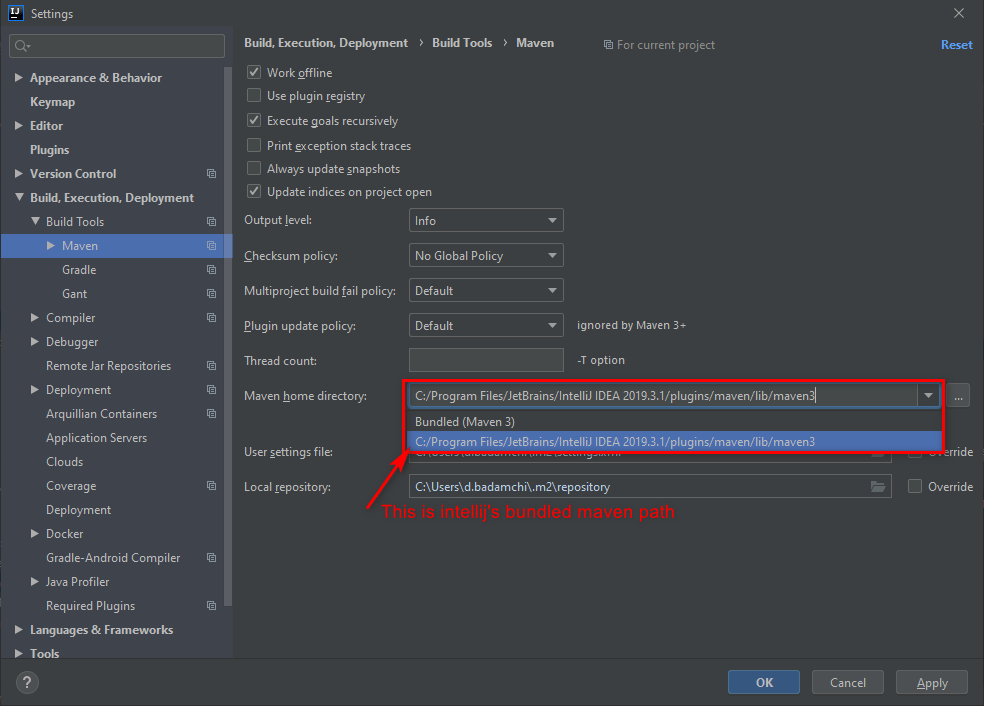Enable Use plugin registry checkbox
Screen dimensions: 984x706
coord(254,95)
